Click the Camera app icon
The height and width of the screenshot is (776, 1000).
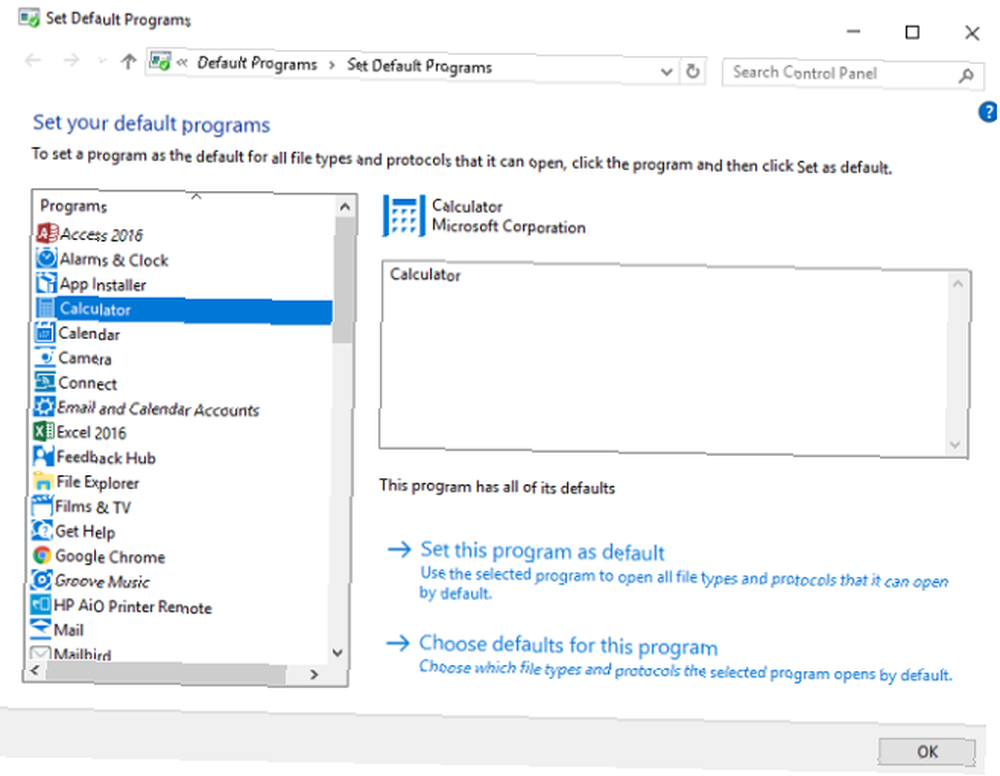pyautogui.click(x=45, y=357)
